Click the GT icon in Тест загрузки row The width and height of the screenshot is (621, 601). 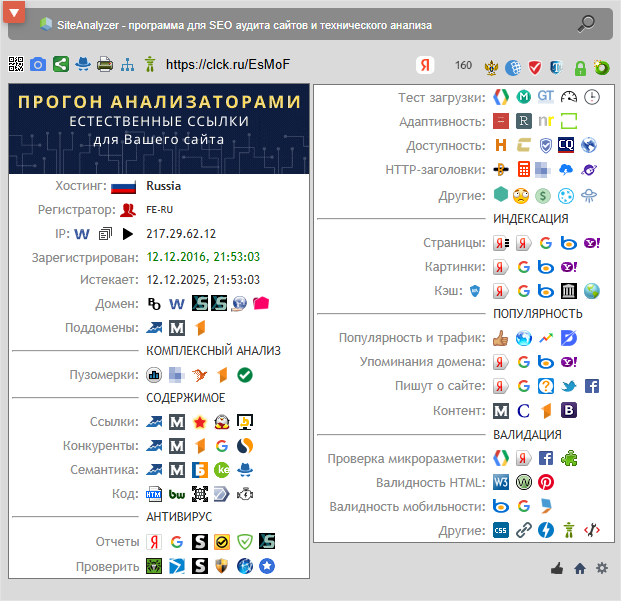tap(546, 97)
